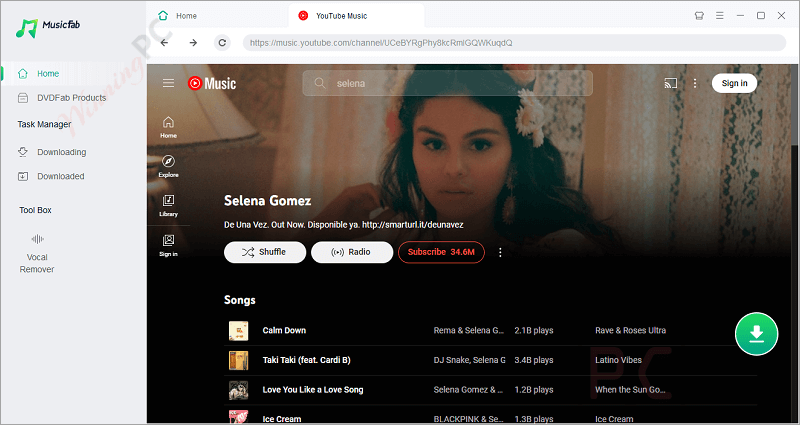This screenshot has width=800, height=425.
Task: Play the song Calm Down
Action: [x=284, y=331]
